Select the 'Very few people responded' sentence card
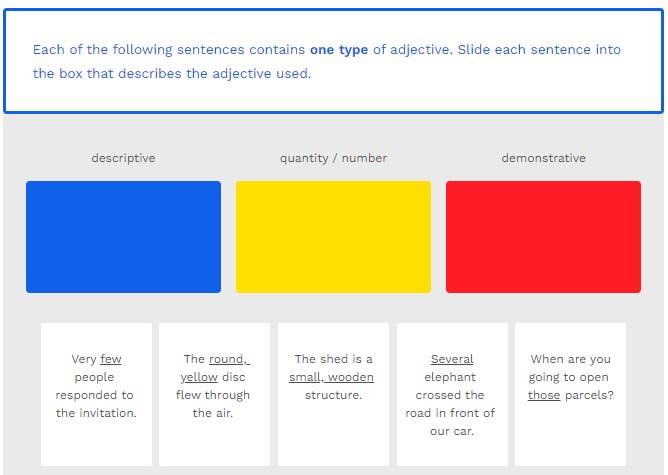668x475 pixels. tap(96, 393)
